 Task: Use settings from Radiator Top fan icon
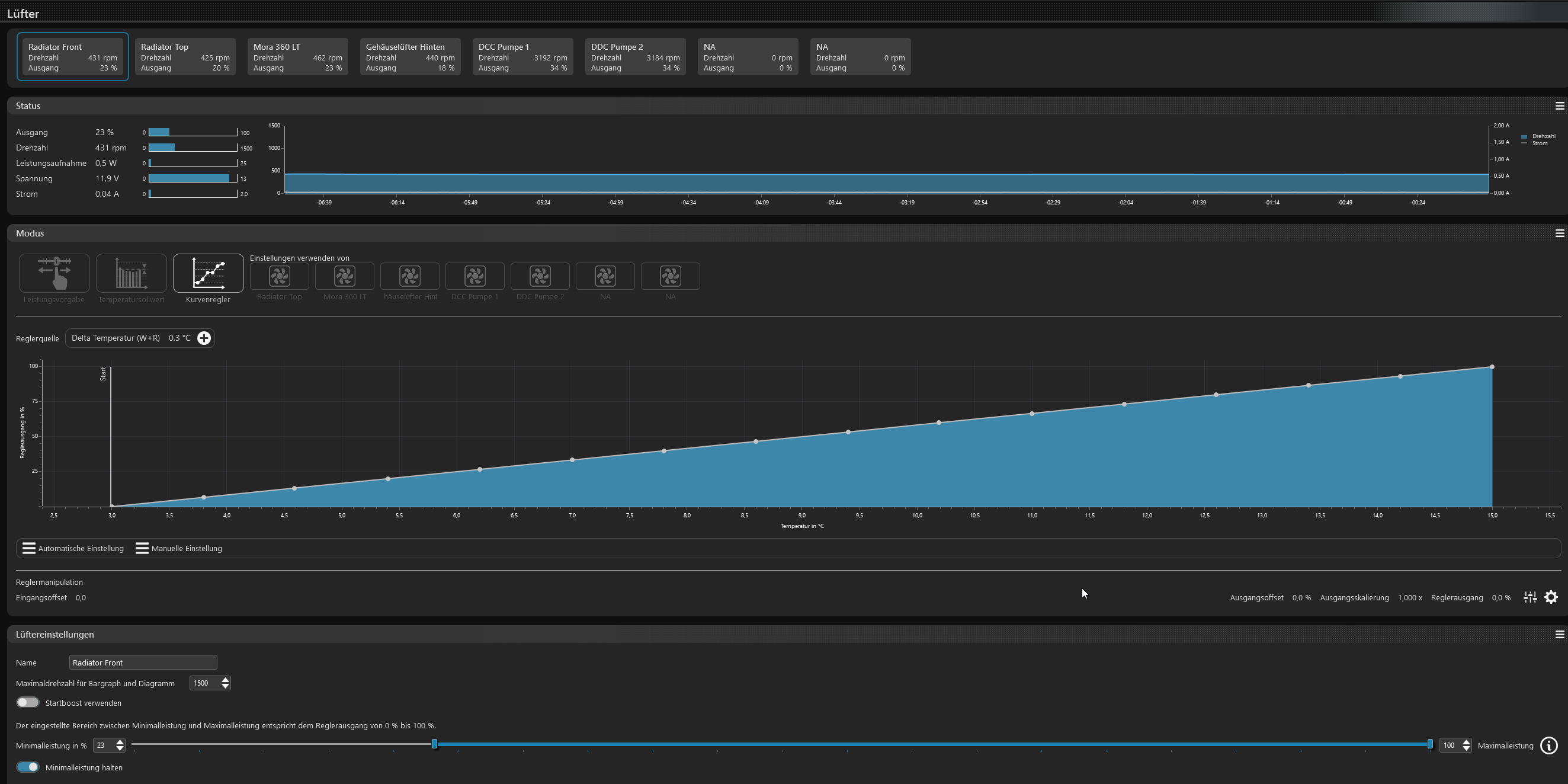(280, 277)
